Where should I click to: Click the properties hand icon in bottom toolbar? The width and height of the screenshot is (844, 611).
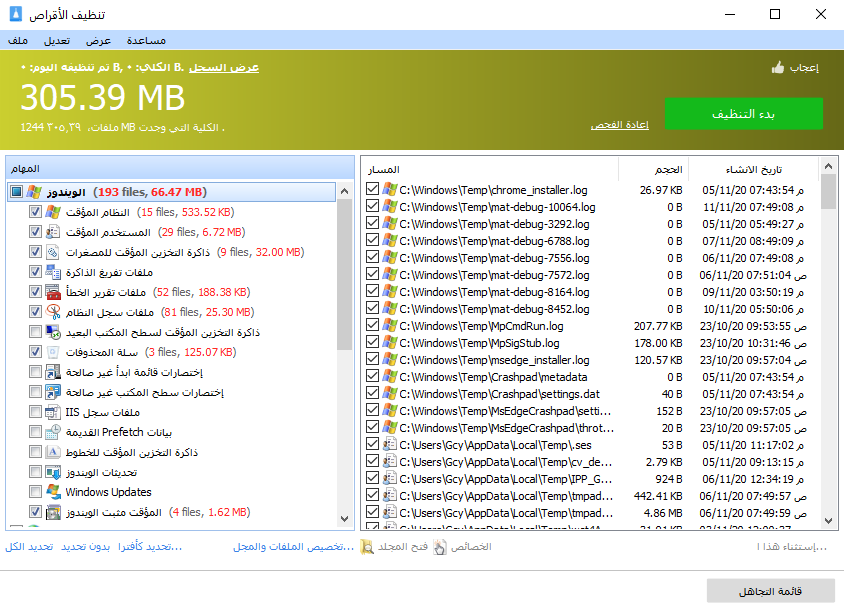[440, 547]
